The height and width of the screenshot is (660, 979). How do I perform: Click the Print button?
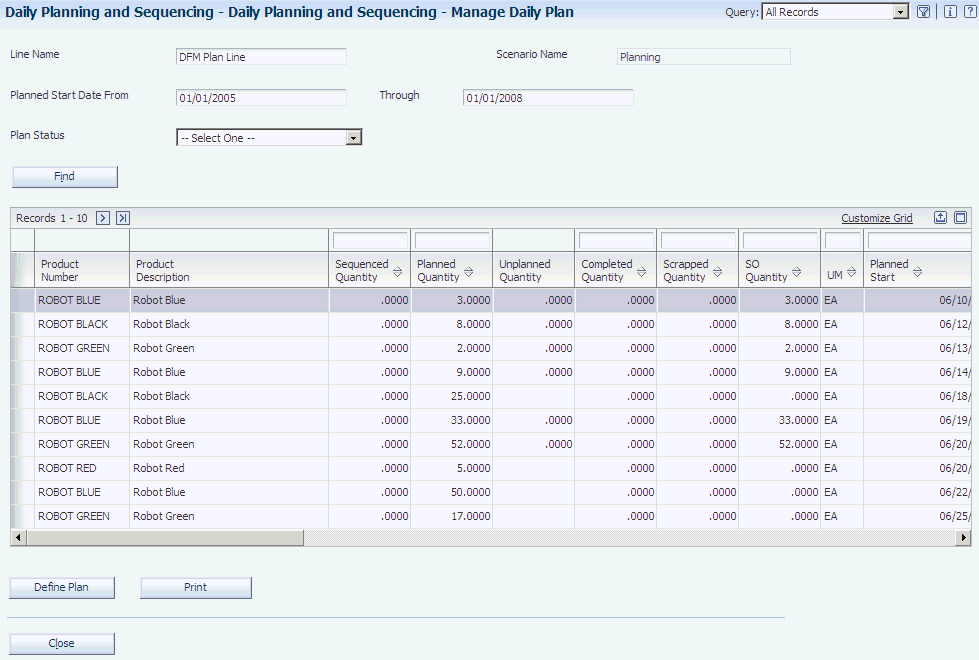195,587
